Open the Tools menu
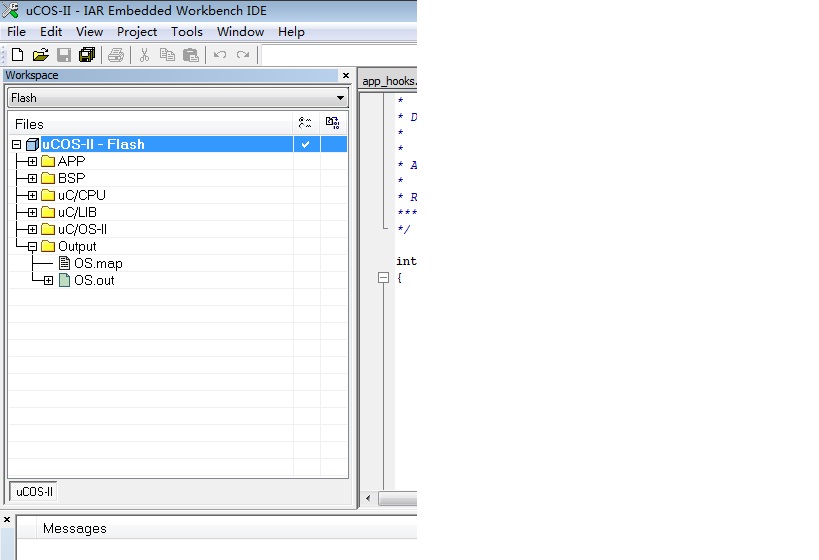Screen dimensions: 819x560 tap(186, 32)
